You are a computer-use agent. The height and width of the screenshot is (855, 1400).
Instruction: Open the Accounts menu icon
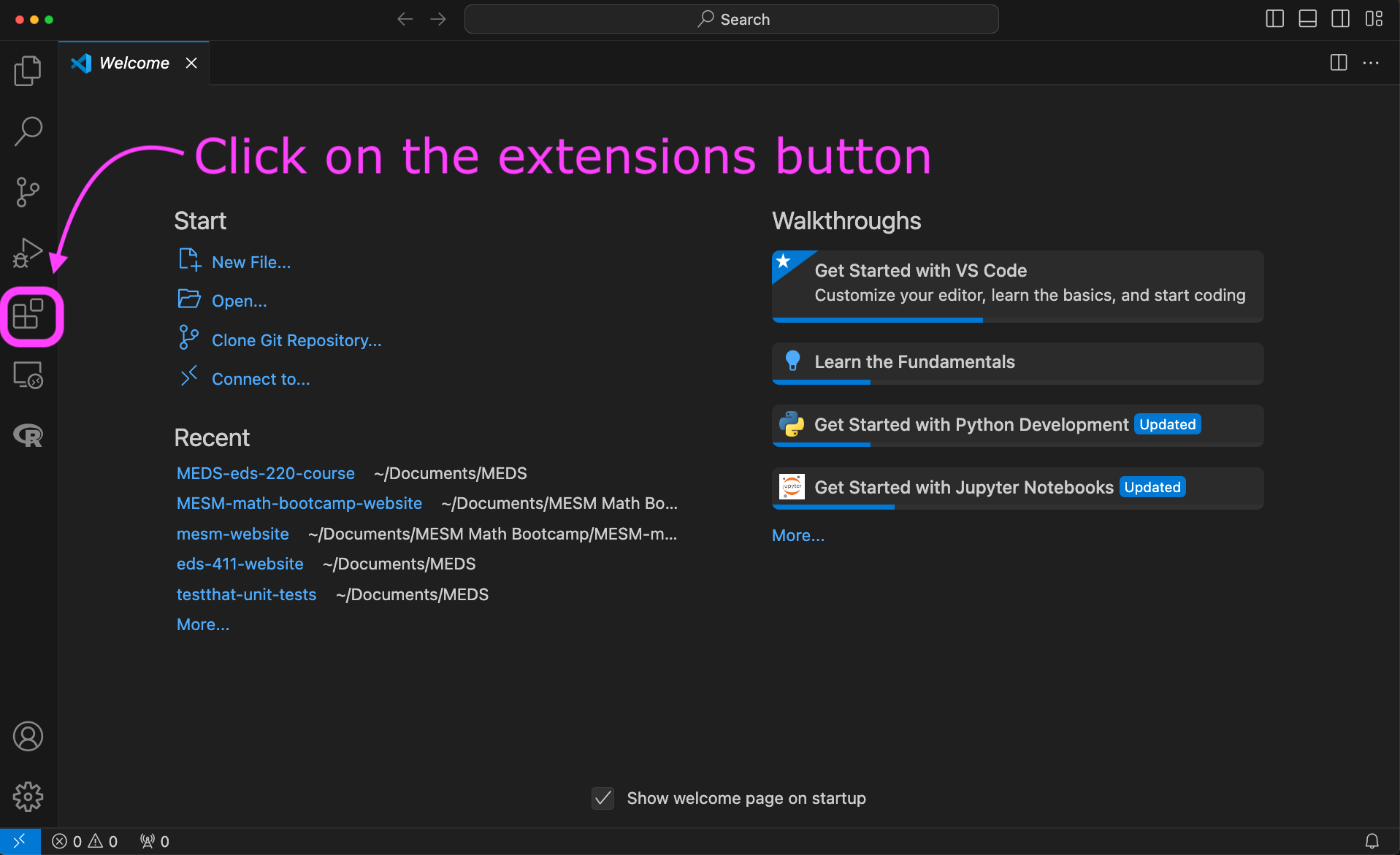(x=28, y=736)
